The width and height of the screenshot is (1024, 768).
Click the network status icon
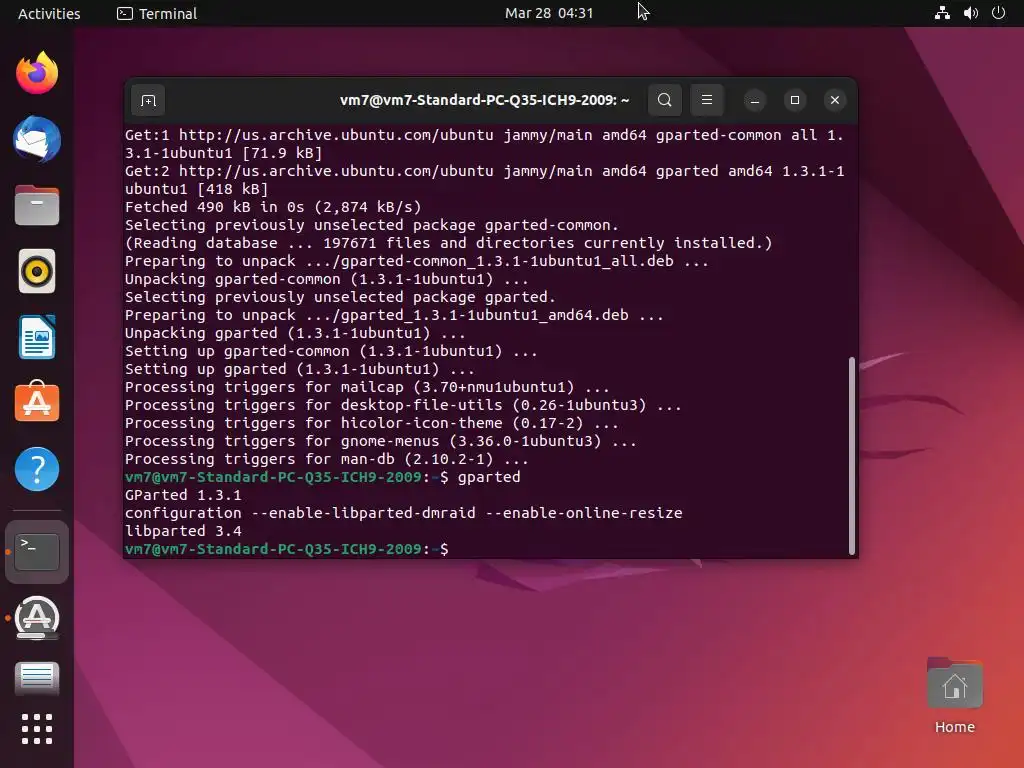point(942,13)
